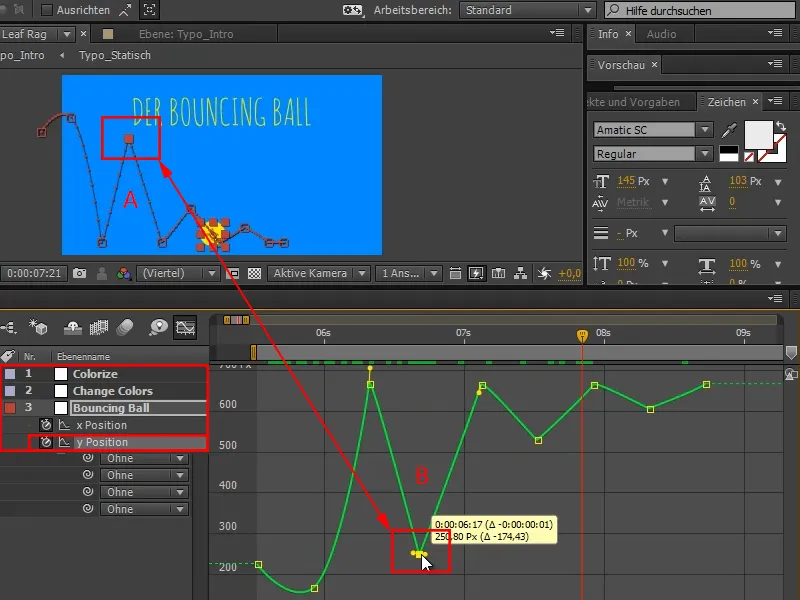This screenshot has height=600, width=800.
Task: Toggle the Region of Interest icon
Action: point(233,273)
